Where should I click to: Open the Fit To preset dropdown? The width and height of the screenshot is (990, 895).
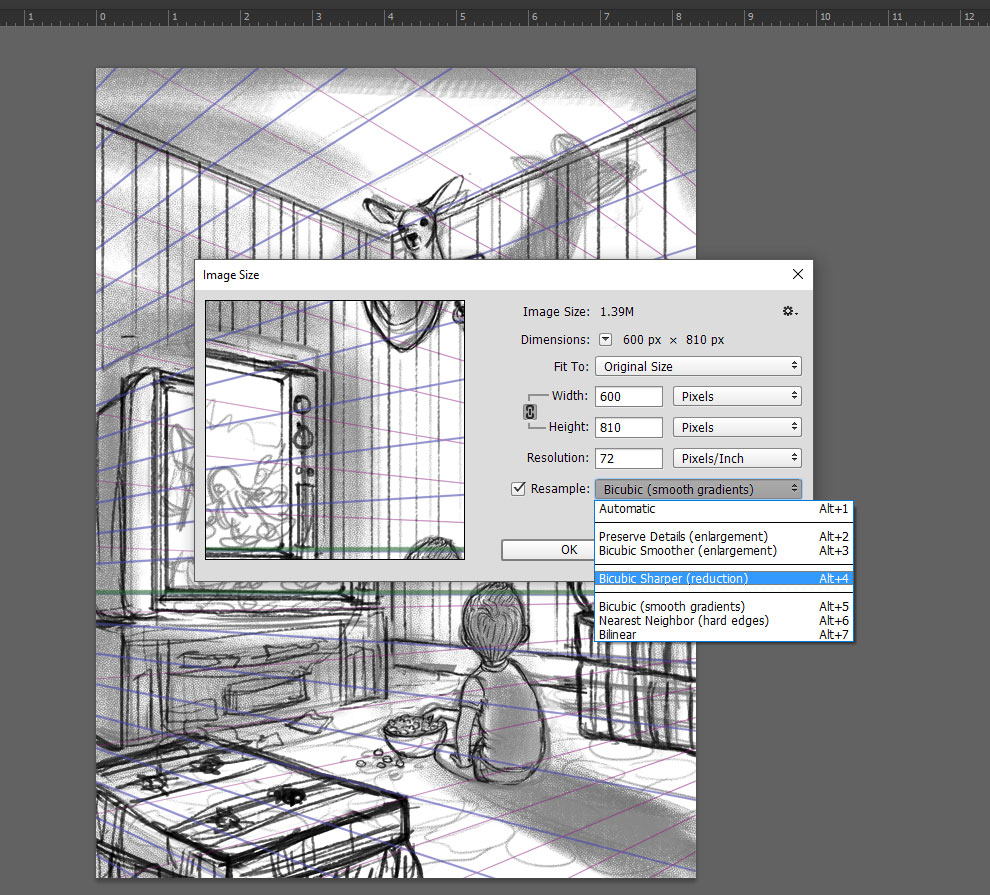pos(698,367)
